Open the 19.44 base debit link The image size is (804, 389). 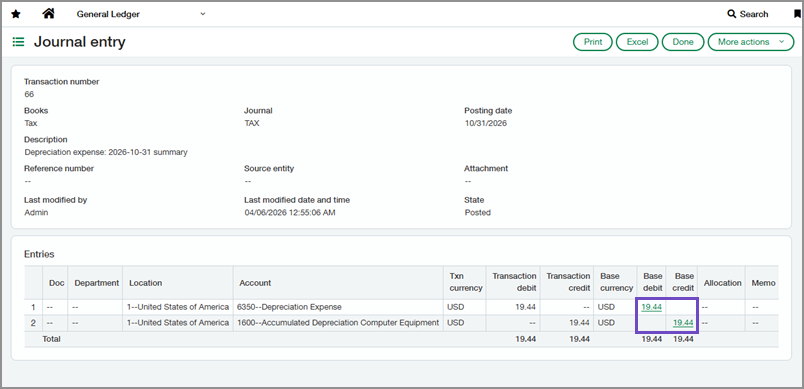point(651,307)
